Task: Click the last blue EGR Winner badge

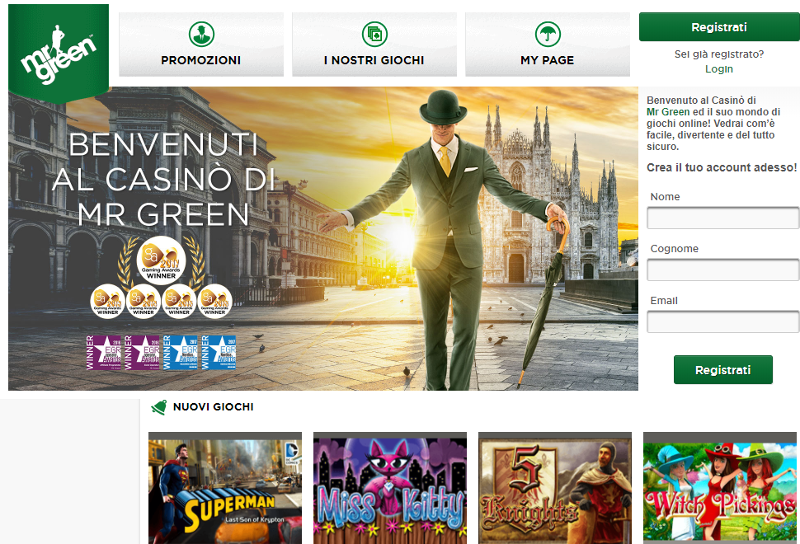Action: (219, 352)
